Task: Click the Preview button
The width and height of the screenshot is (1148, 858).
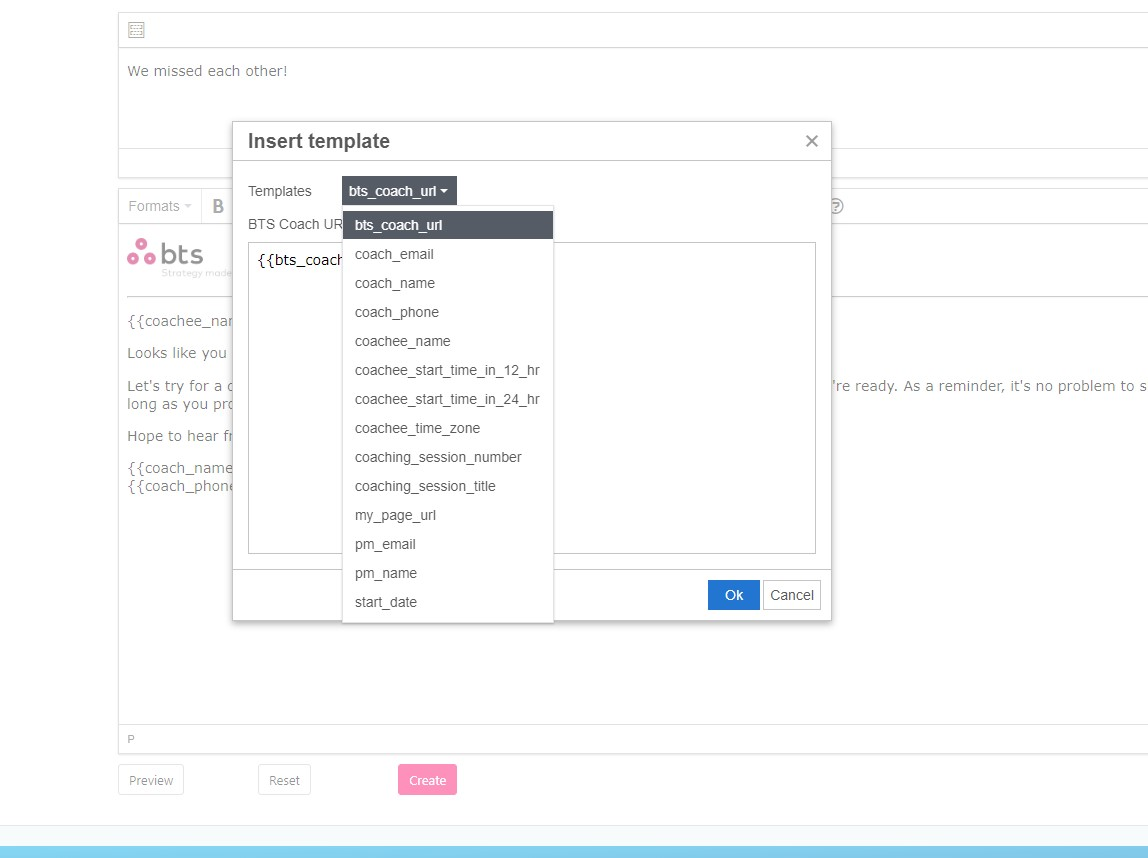Action: pyautogui.click(x=151, y=780)
